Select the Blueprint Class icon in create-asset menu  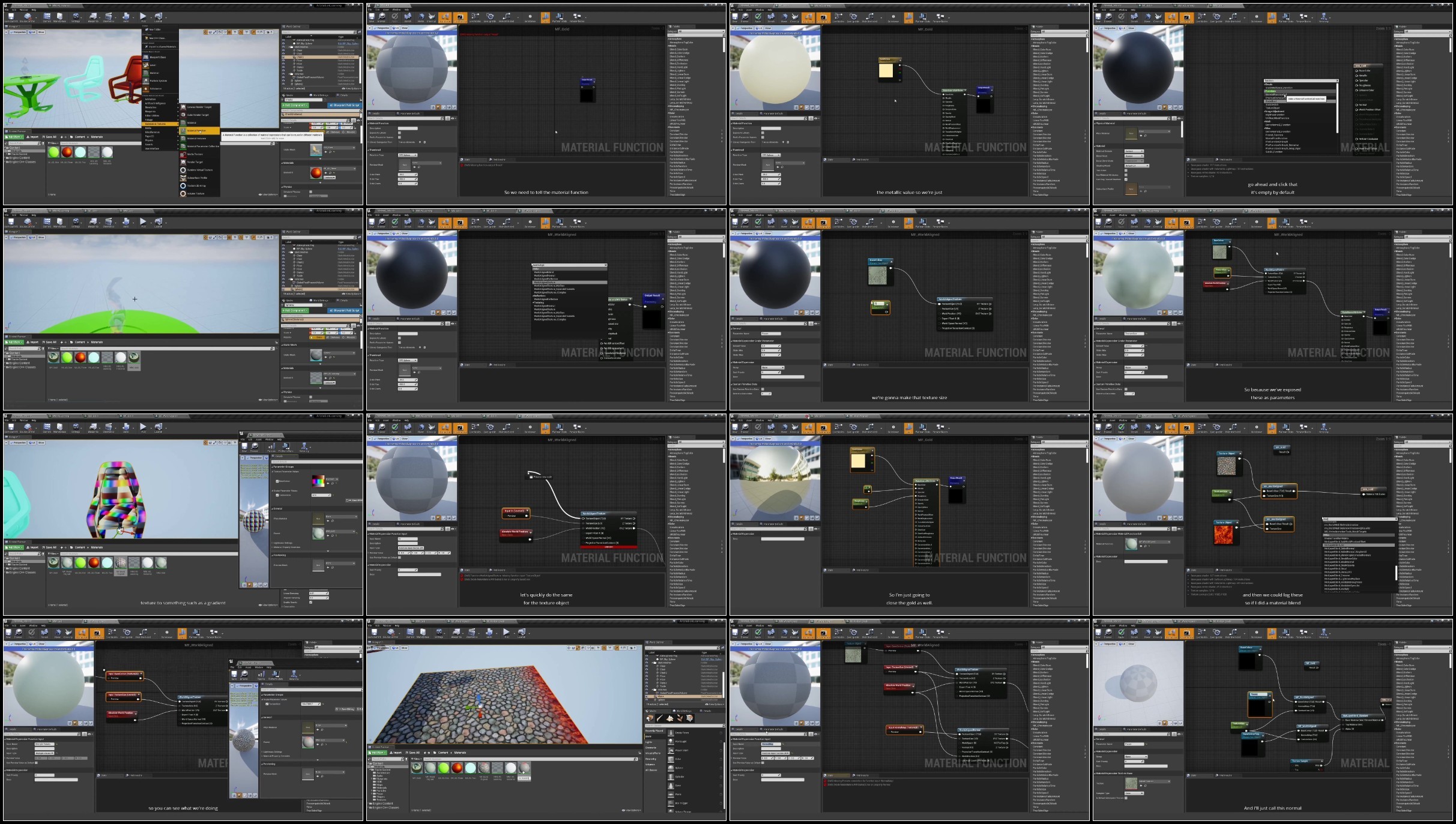[146, 57]
